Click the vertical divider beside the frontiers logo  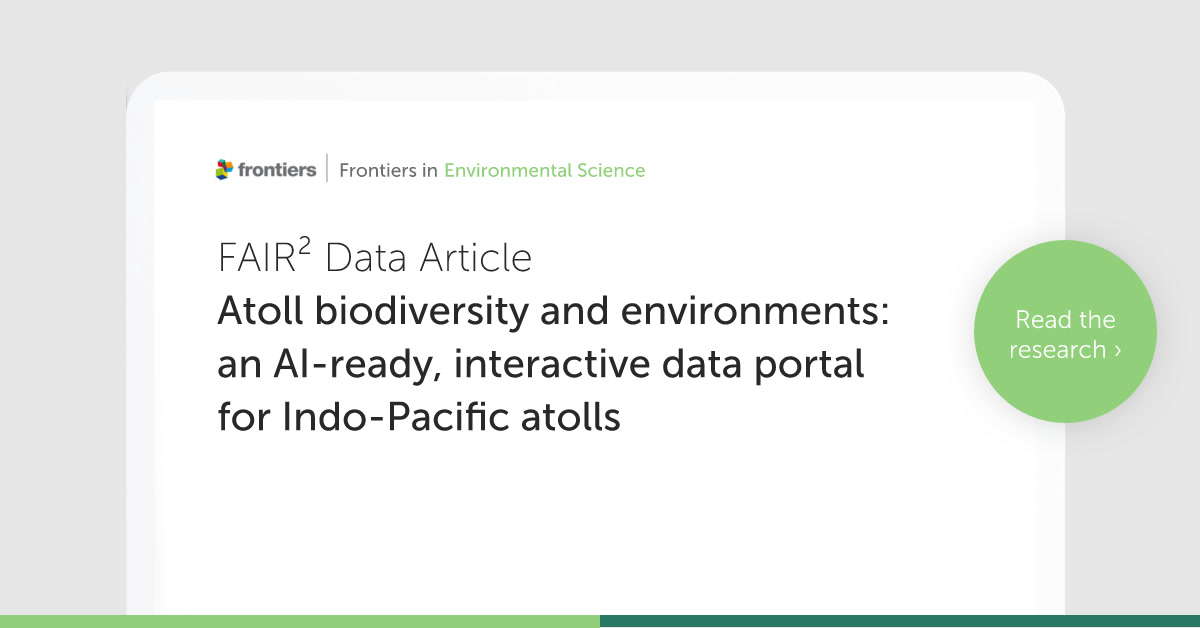point(327,170)
